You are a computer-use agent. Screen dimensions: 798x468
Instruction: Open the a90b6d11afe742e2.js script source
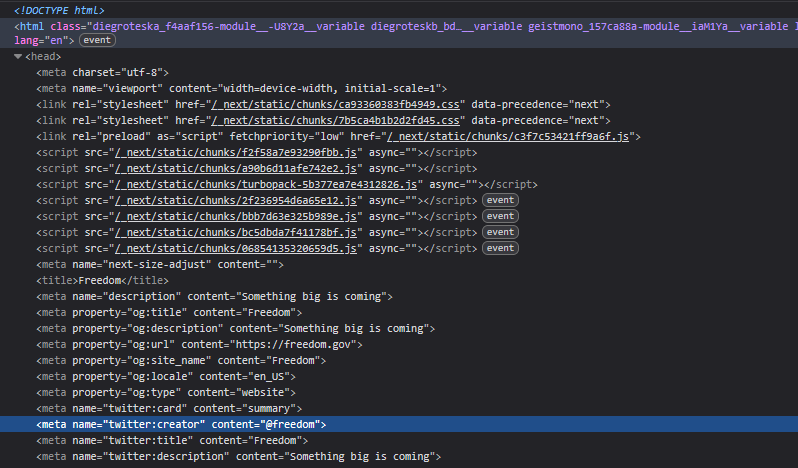pos(236,168)
